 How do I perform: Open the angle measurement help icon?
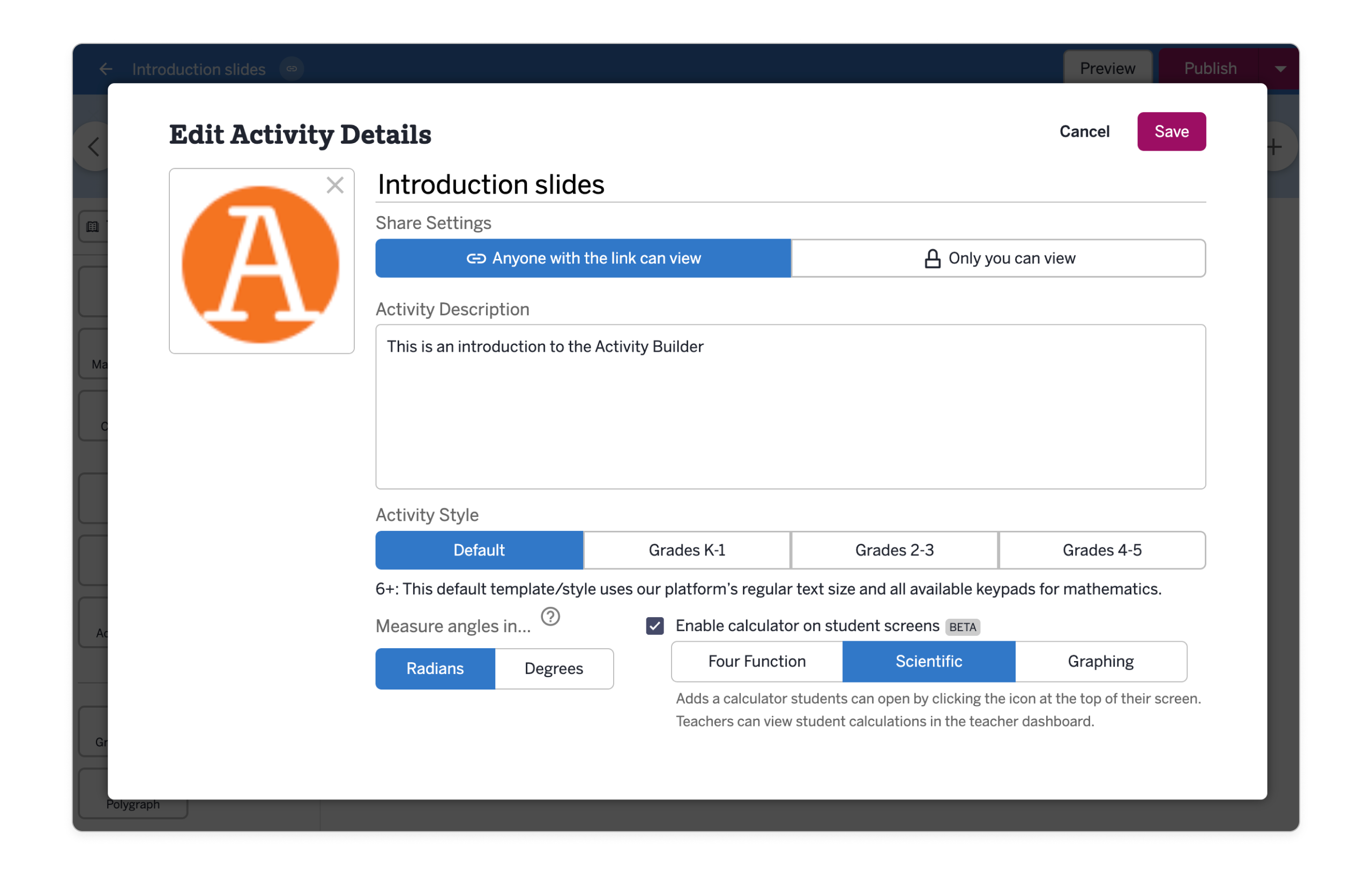click(550, 616)
